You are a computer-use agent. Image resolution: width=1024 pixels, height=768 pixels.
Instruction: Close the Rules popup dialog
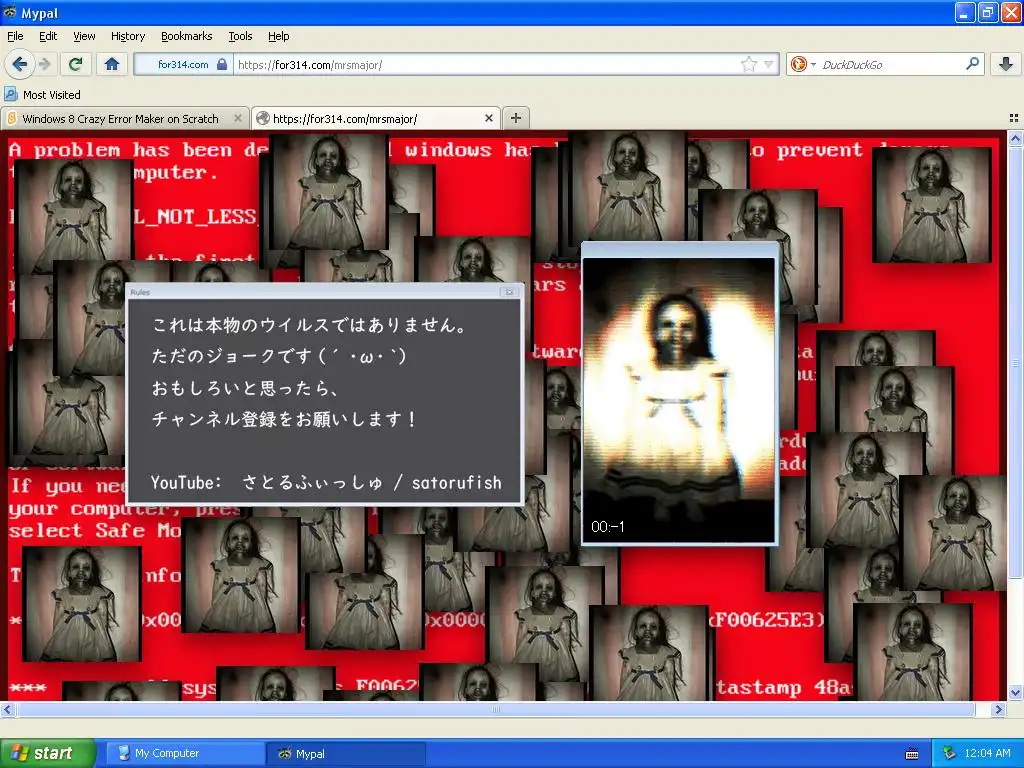tap(509, 292)
